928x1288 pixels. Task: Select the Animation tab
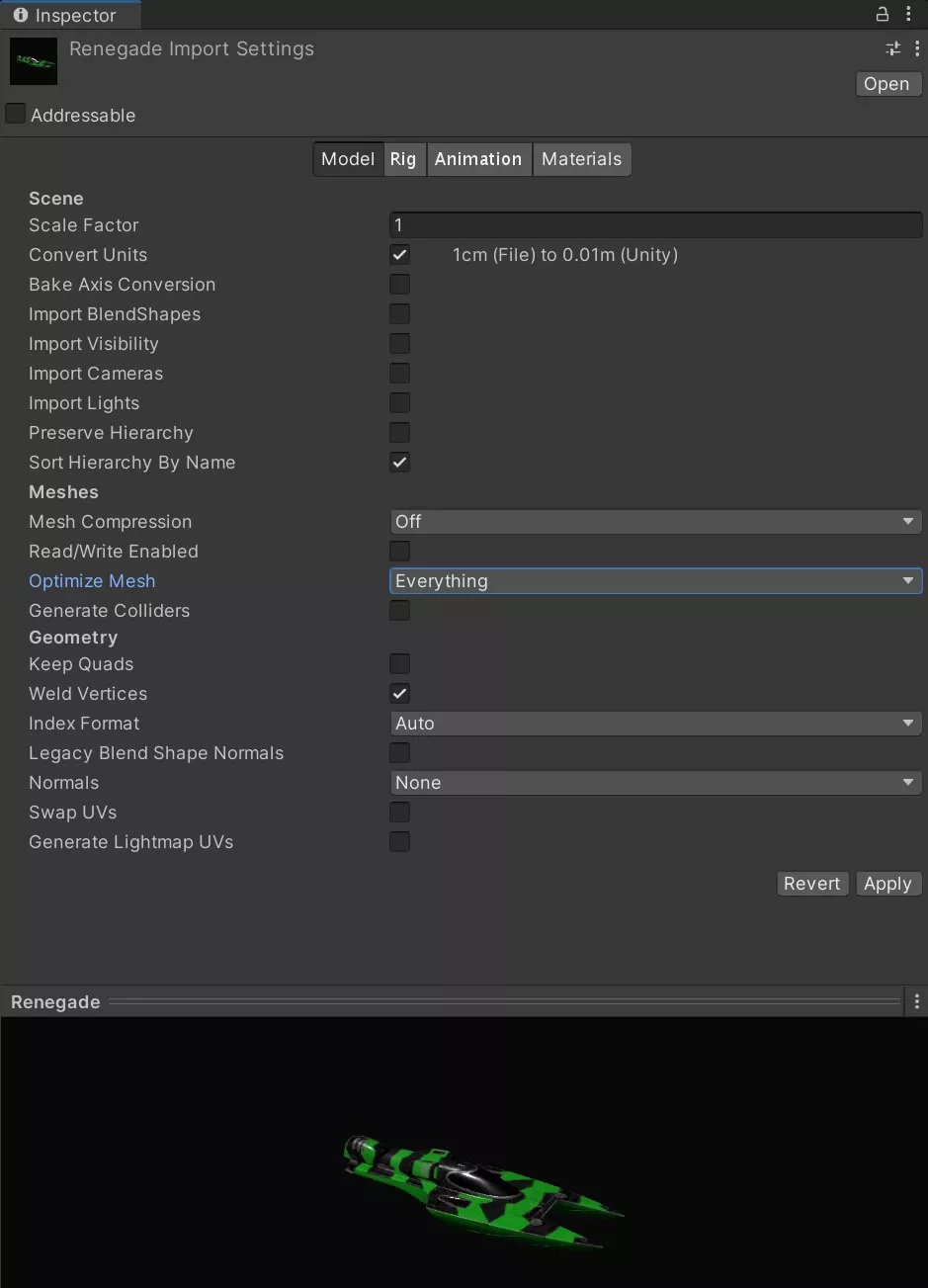478,158
